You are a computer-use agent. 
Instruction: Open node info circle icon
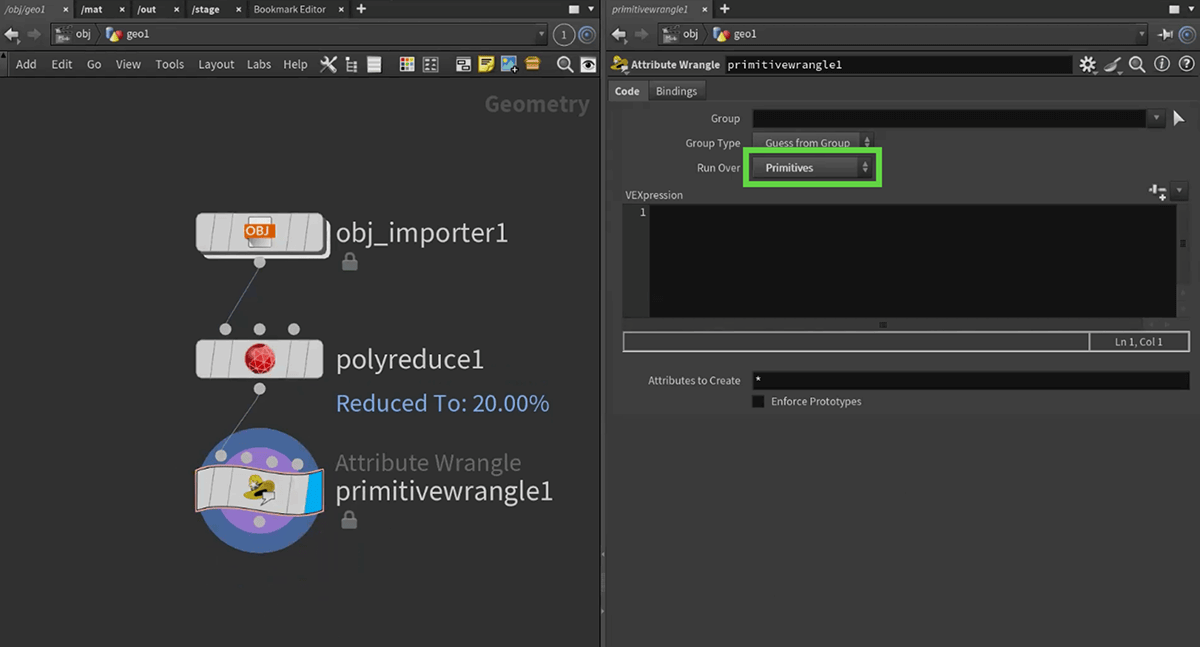pyautogui.click(x=1161, y=64)
